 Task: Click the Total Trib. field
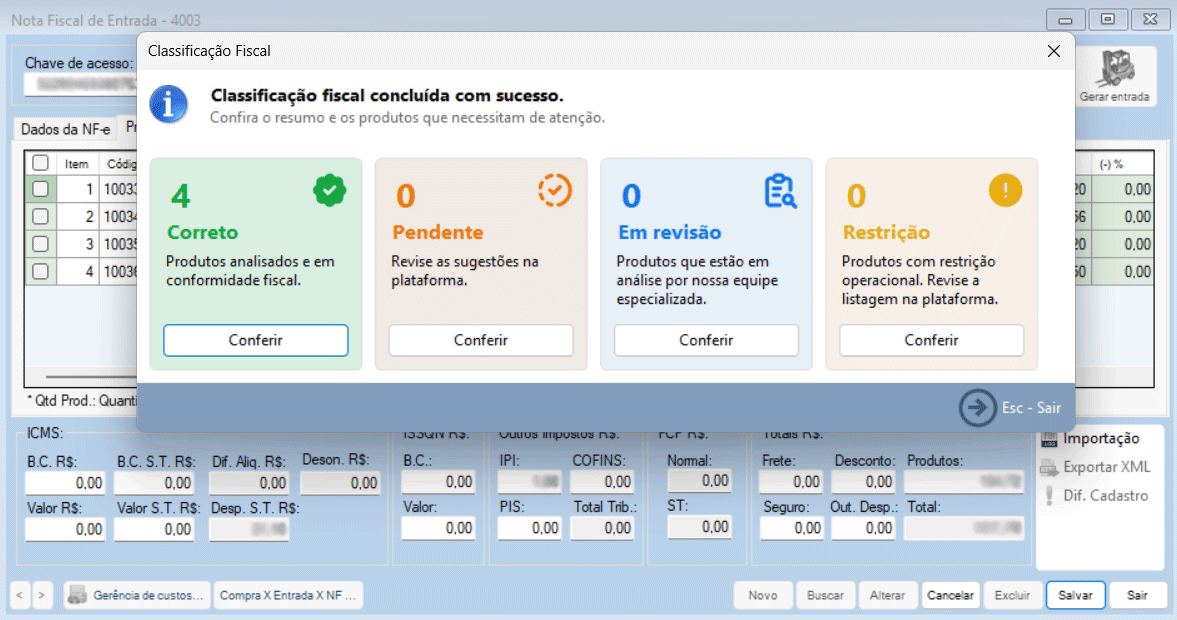pyautogui.click(x=603, y=528)
